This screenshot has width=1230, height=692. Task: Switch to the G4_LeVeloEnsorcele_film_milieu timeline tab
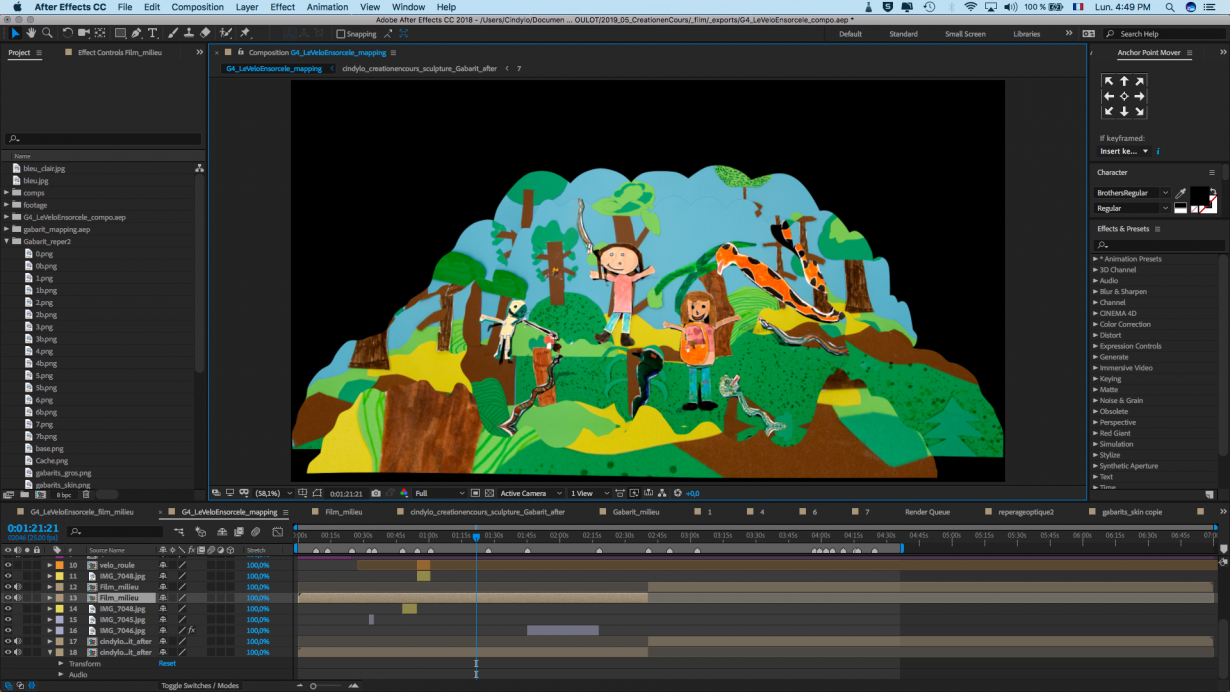coord(82,512)
